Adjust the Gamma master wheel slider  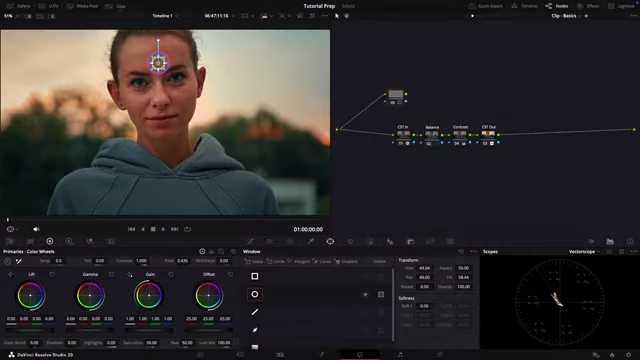click(90, 330)
